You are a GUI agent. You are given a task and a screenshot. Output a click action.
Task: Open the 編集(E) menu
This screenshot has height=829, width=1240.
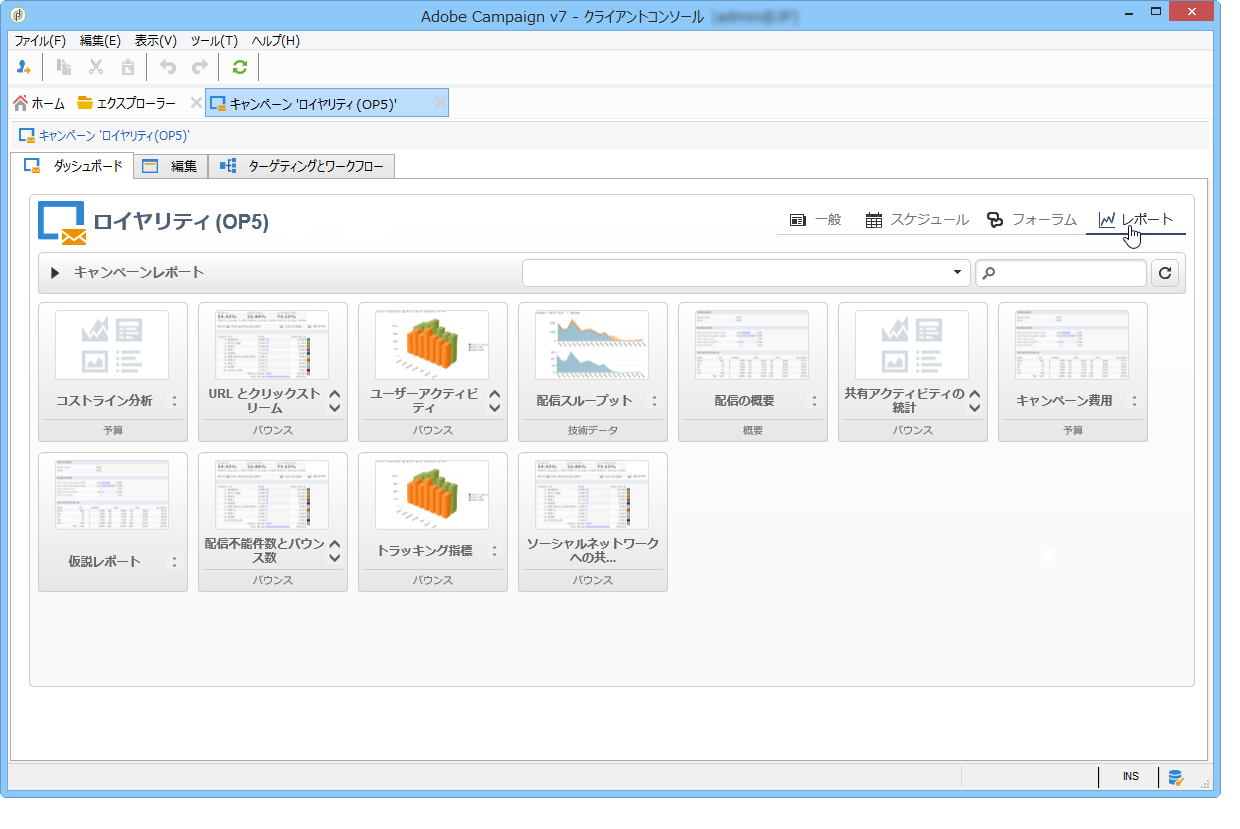(100, 41)
